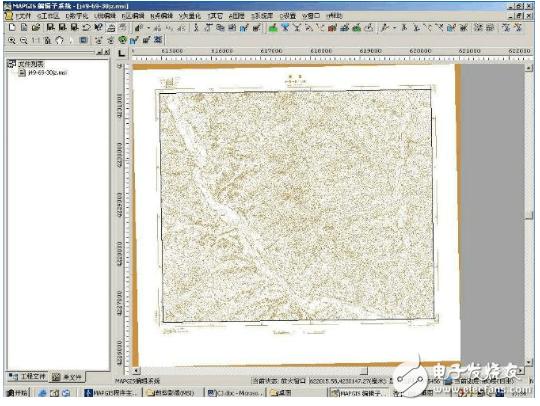Open the 设置 (Settings) menu
The width and height of the screenshot is (540, 406).
[288, 16]
